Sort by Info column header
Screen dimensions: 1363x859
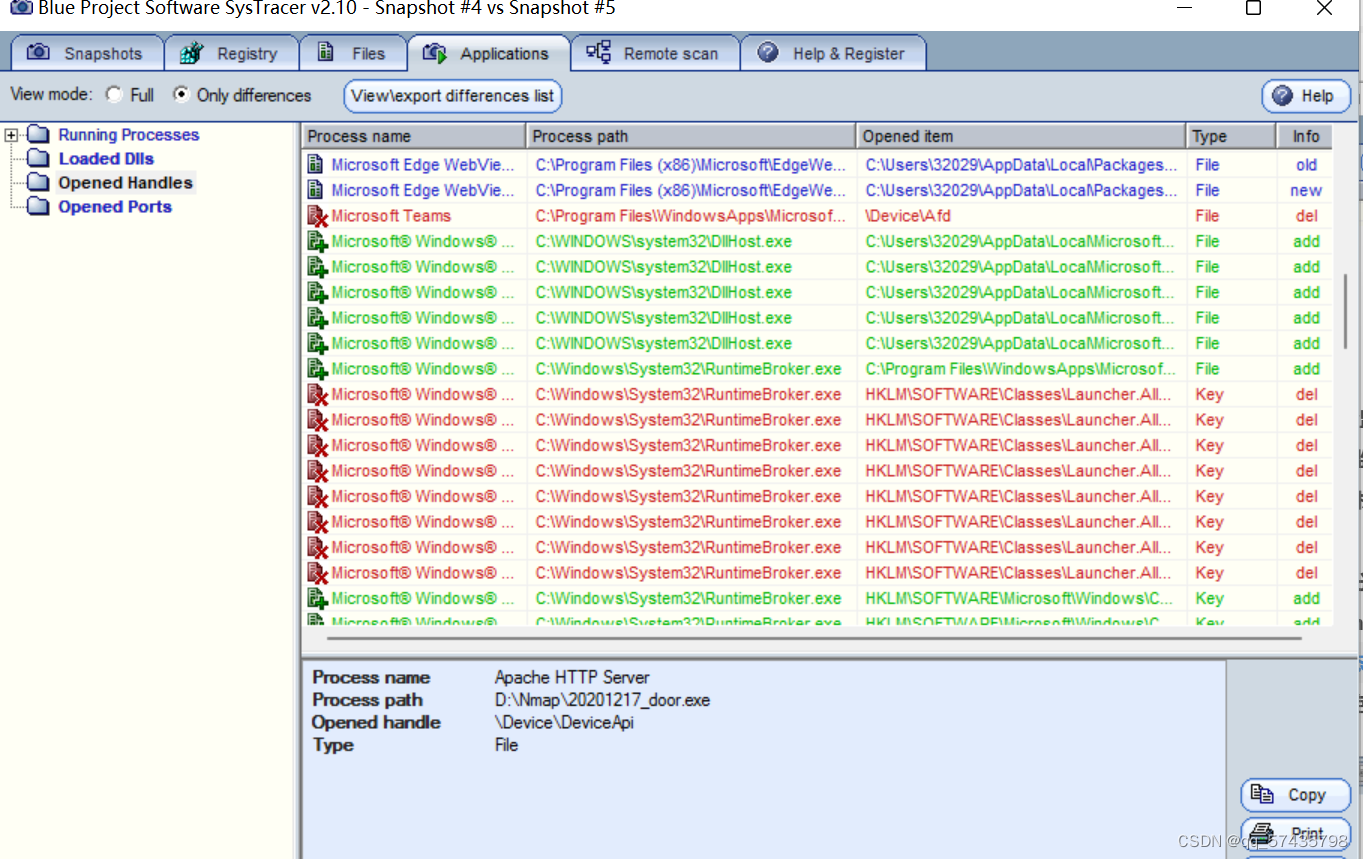pyautogui.click(x=1305, y=136)
